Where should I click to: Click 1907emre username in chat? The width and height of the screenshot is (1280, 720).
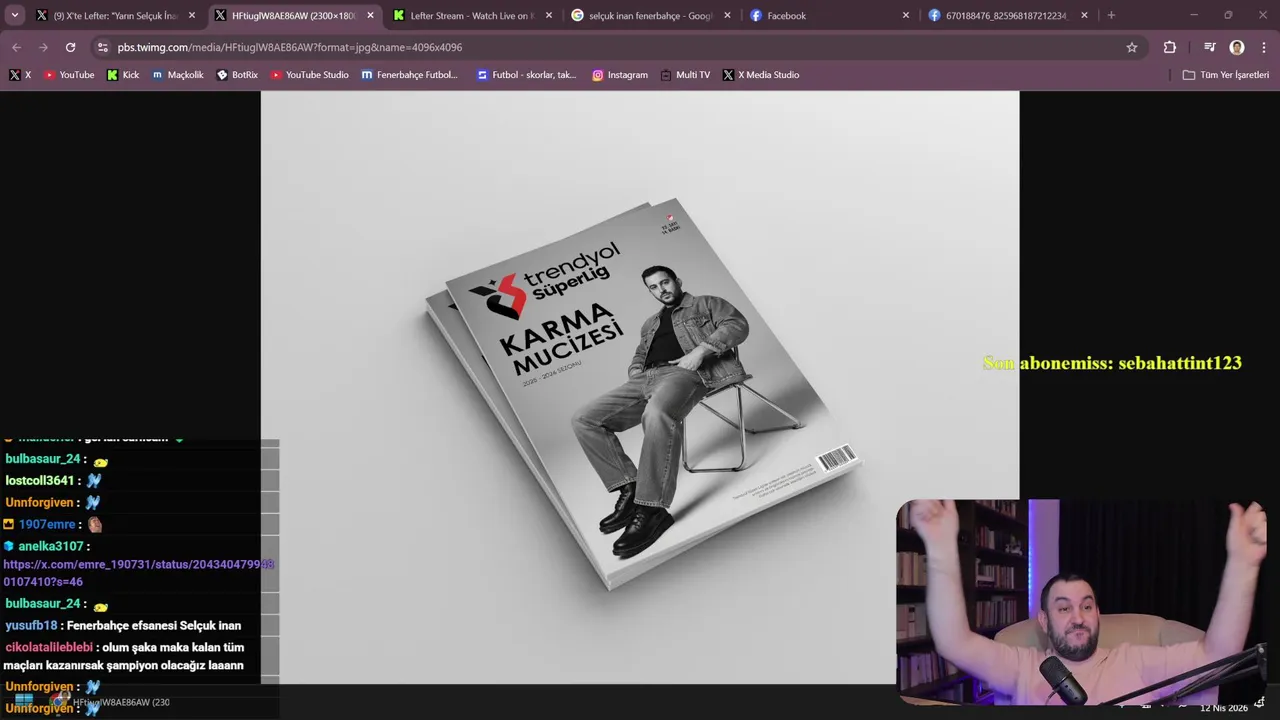click(47, 525)
